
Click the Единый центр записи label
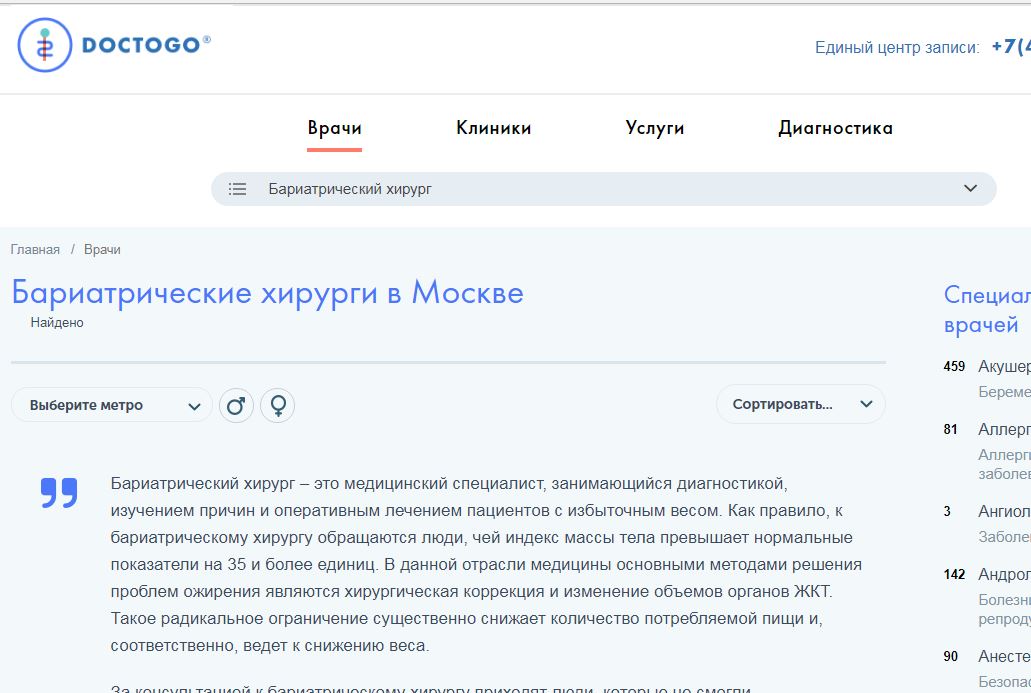coord(897,47)
